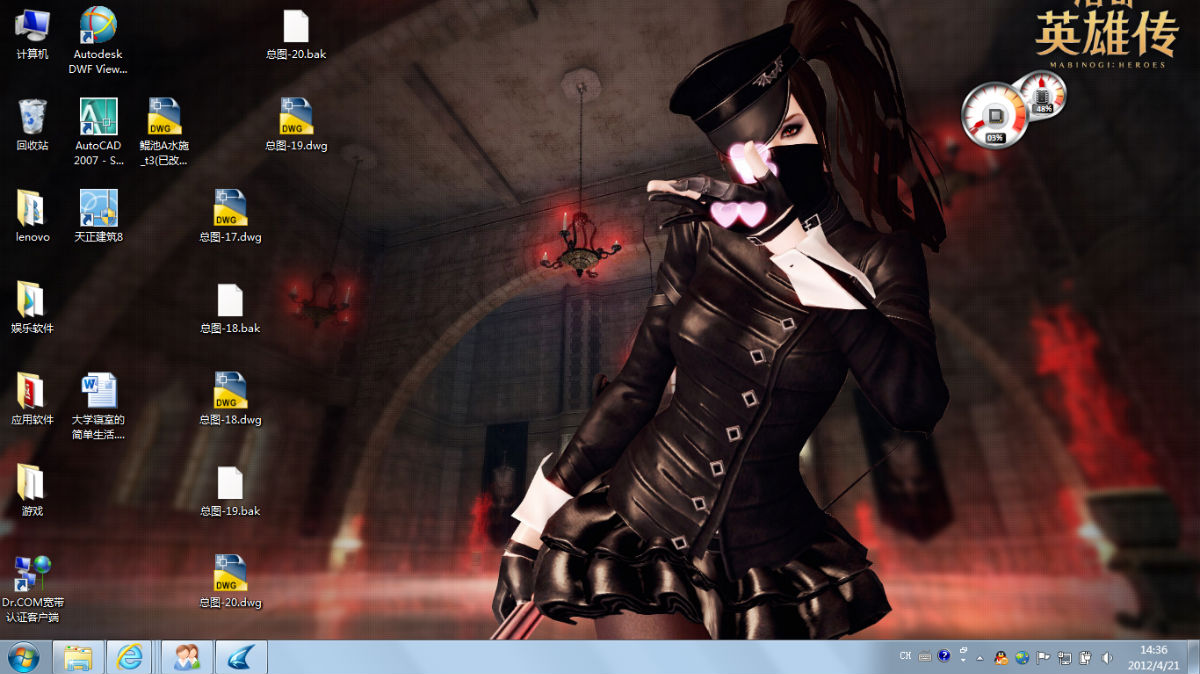This screenshot has width=1200, height=674.
Task: Open the volume speaker tray icon
Action: 1107,658
